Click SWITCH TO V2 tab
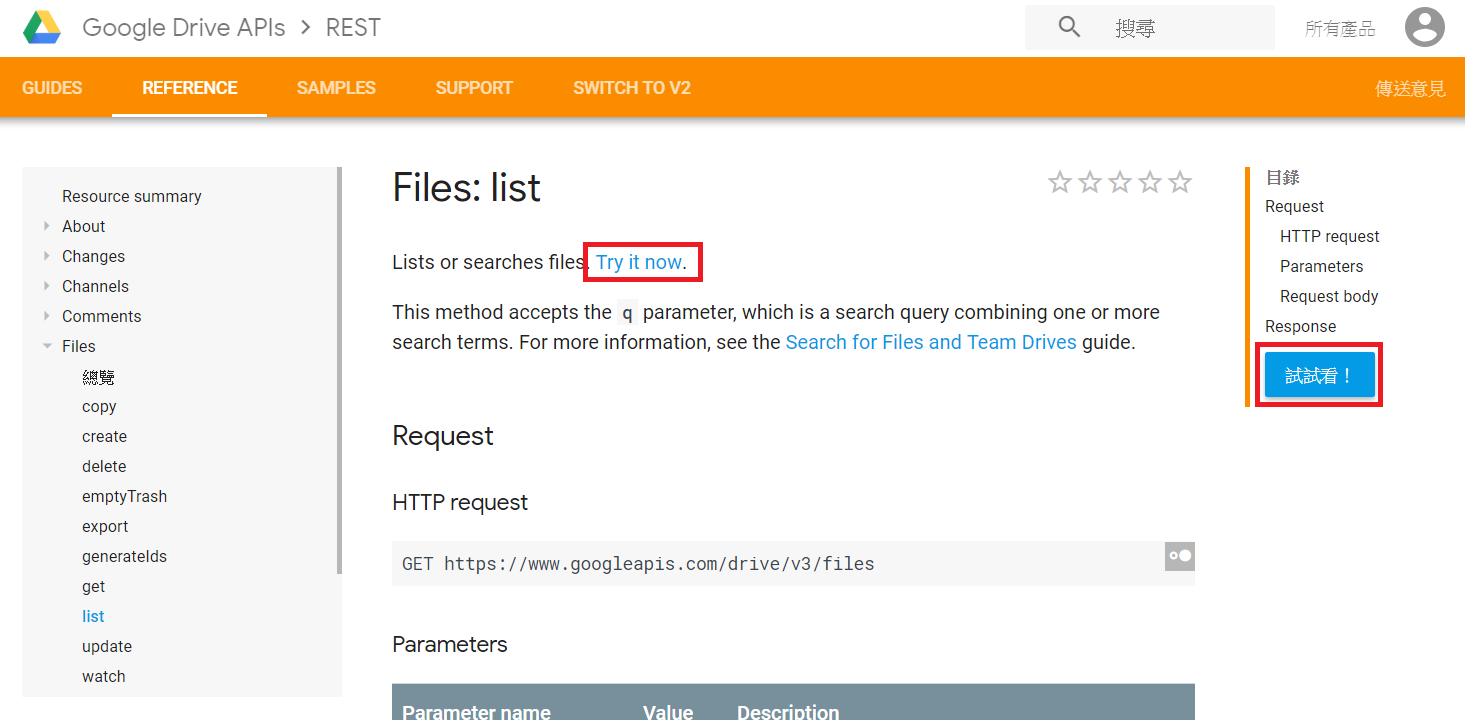Screen dimensions: 1465x720 [x=632, y=88]
